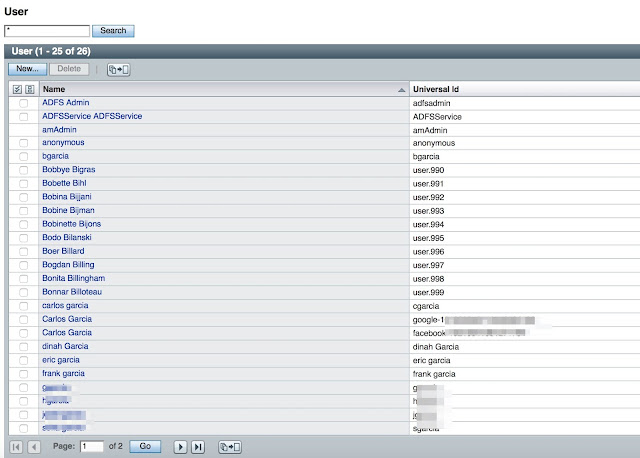Click the top toolbar table preferences icon
This screenshot has height=458, width=640.
(118, 70)
